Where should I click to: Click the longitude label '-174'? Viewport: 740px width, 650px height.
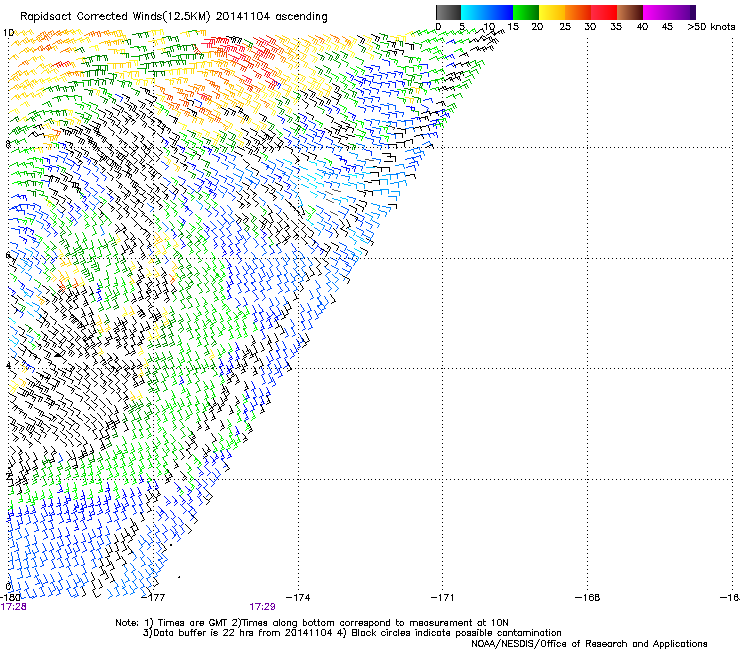coord(298,598)
